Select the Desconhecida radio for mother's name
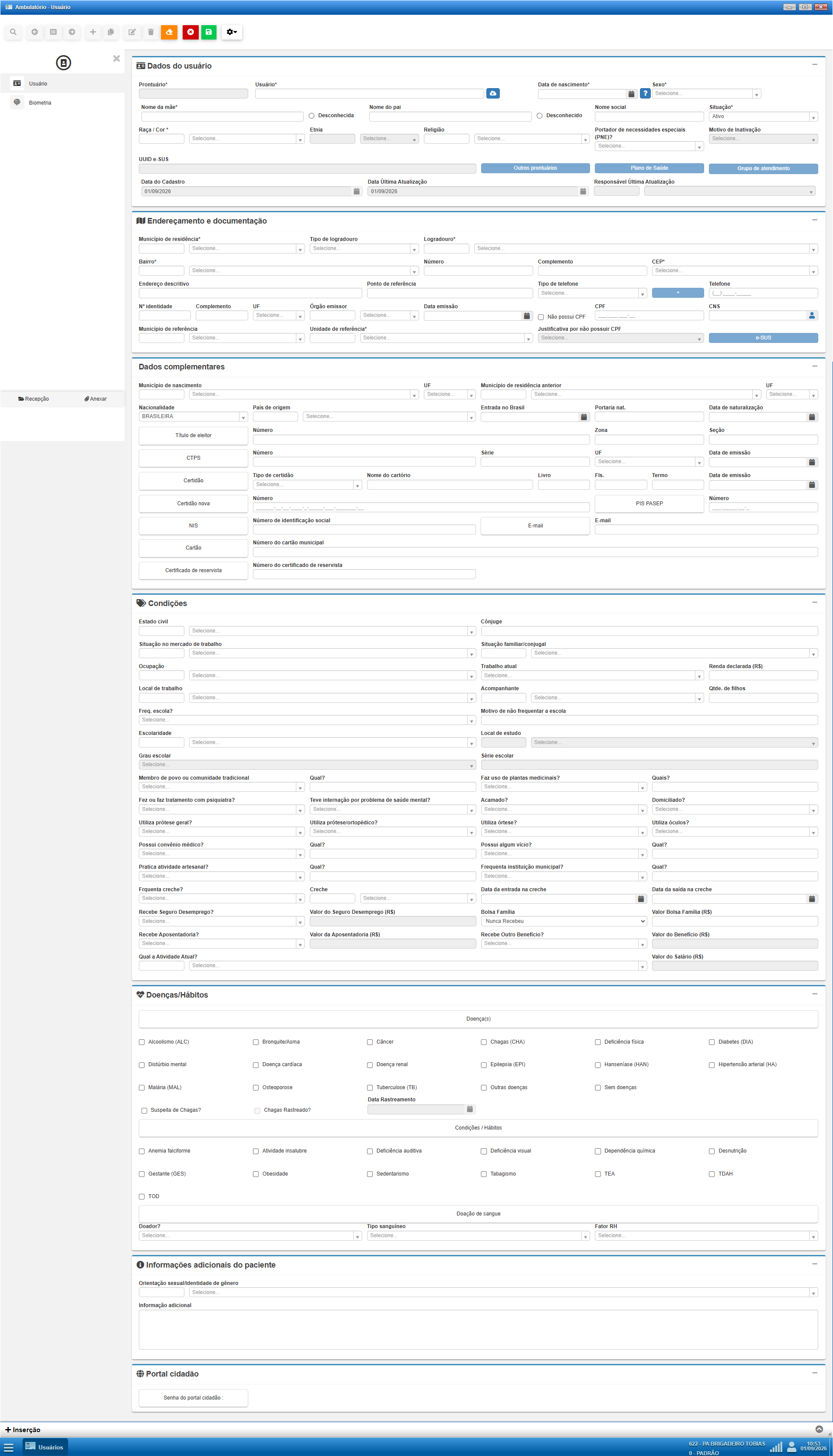 312,116
